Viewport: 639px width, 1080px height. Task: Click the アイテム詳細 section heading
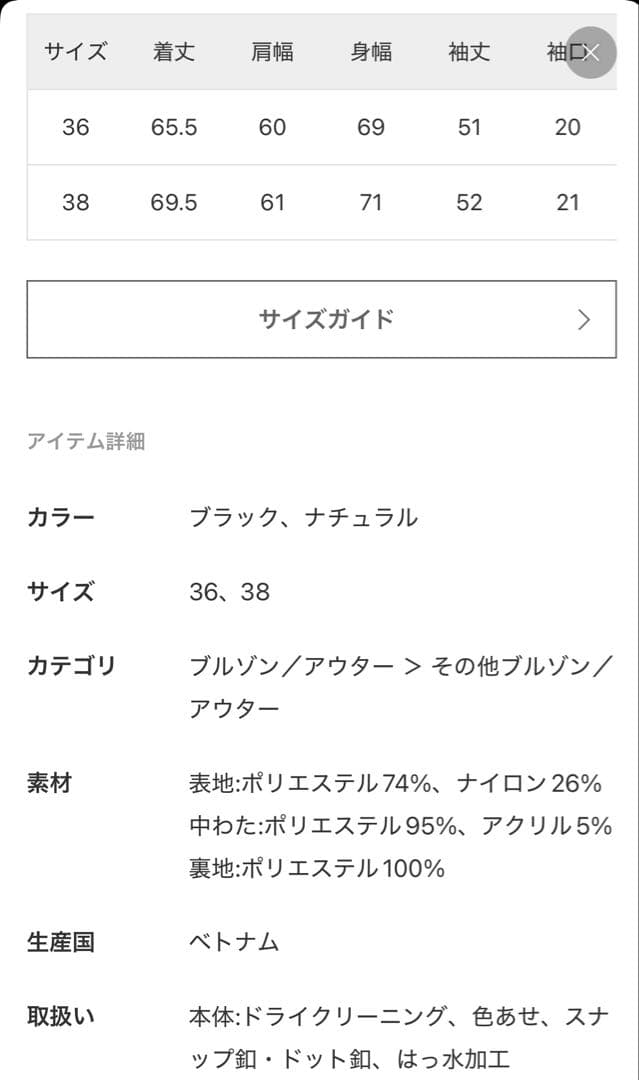(86, 441)
